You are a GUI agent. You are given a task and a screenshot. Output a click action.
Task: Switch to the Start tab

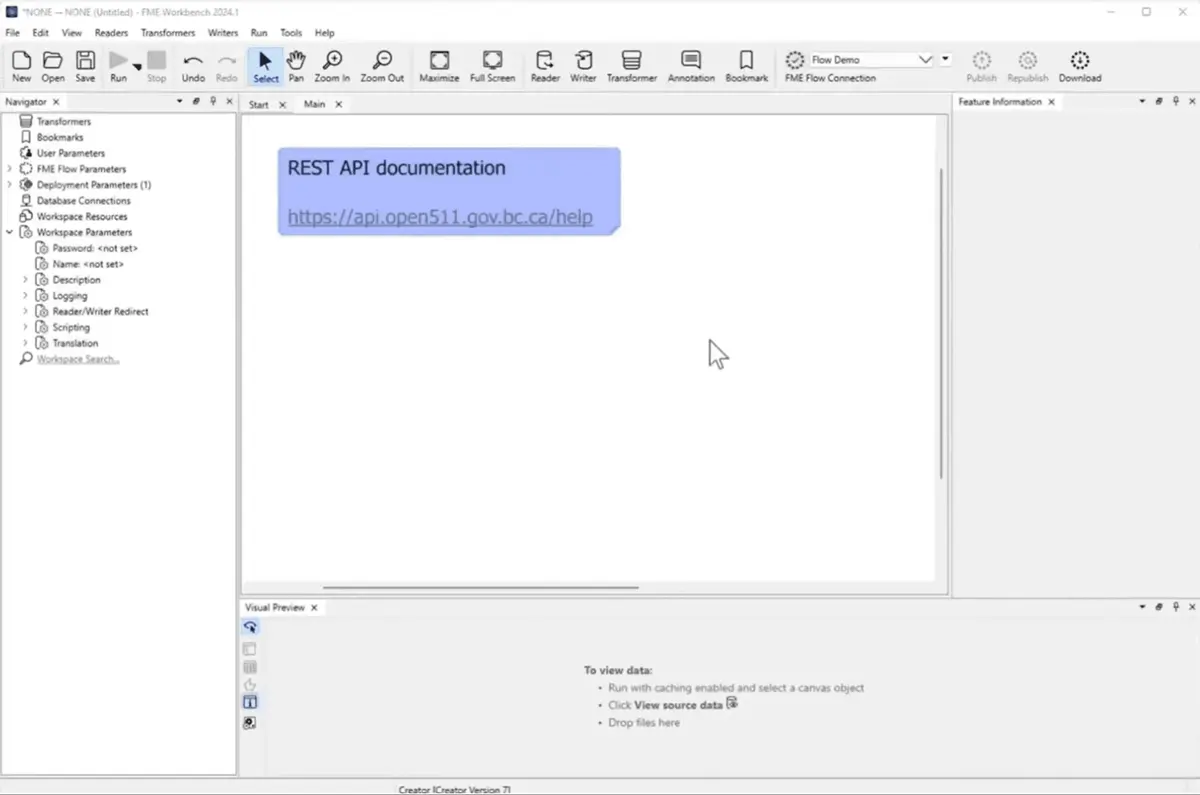pyautogui.click(x=259, y=104)
